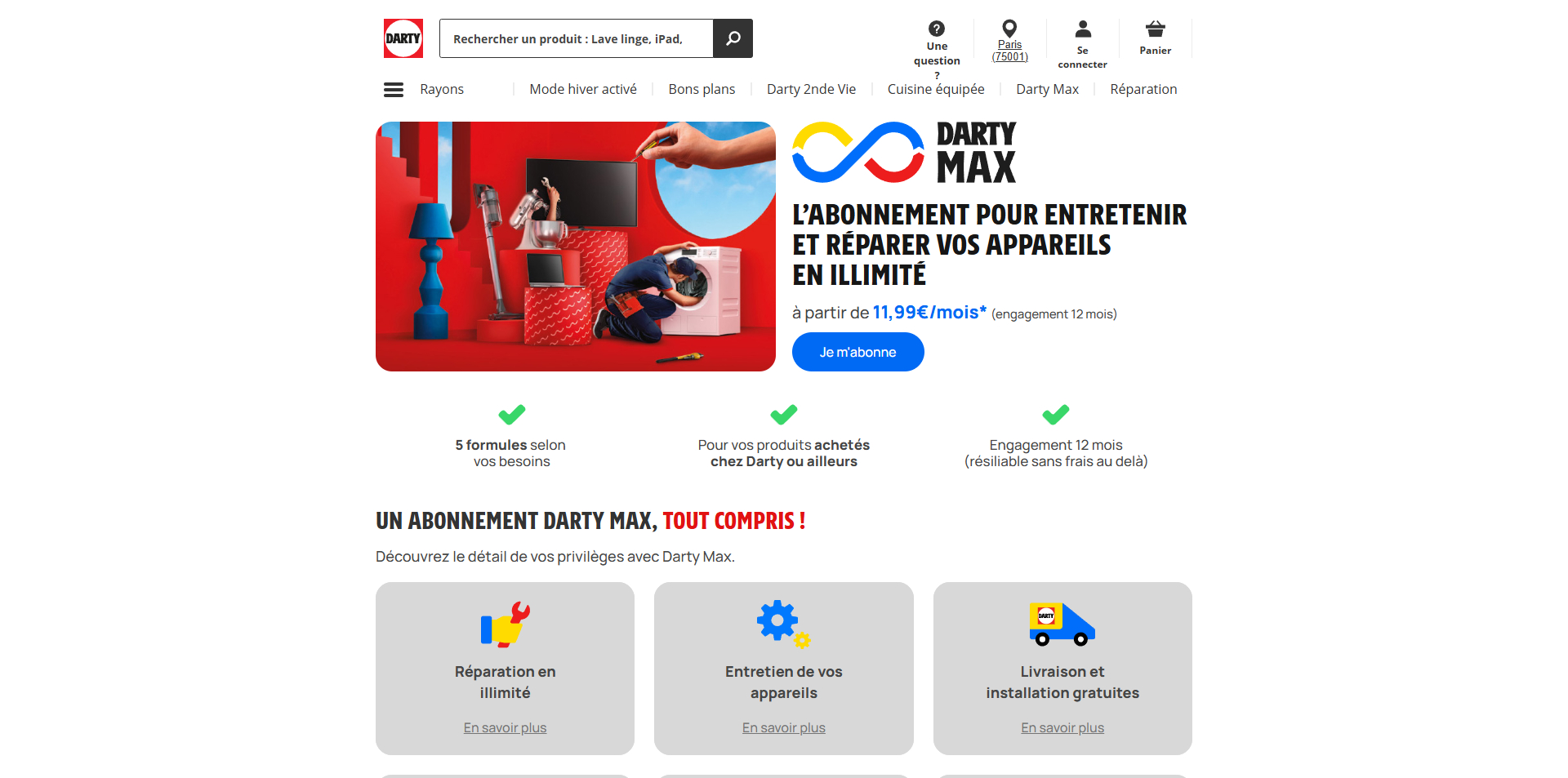Open the Panier basket icon

tap(1155, 29)
